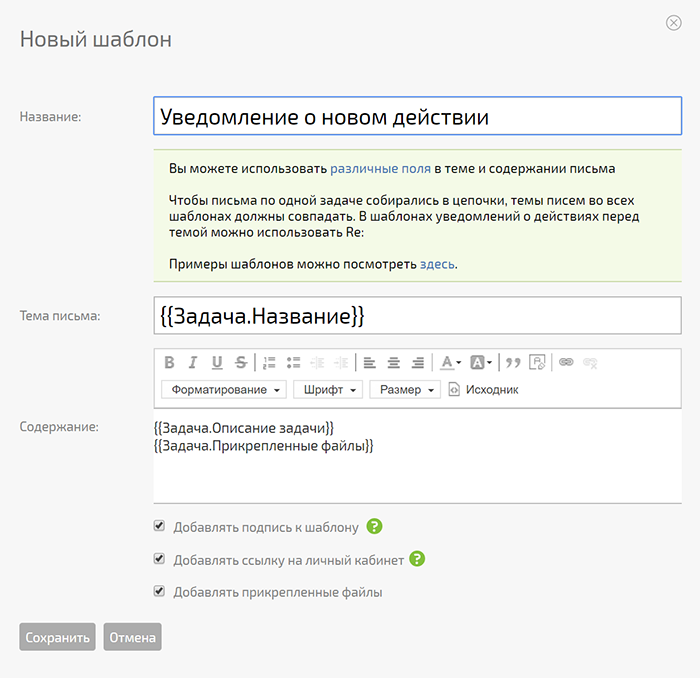
Task: Open the 'Форматирование' dropdown
Action: tap(224, 389)
